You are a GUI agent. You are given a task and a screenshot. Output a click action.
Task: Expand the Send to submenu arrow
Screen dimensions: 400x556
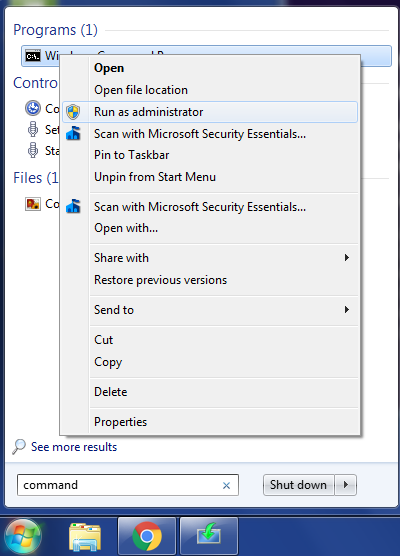point(347,310)
